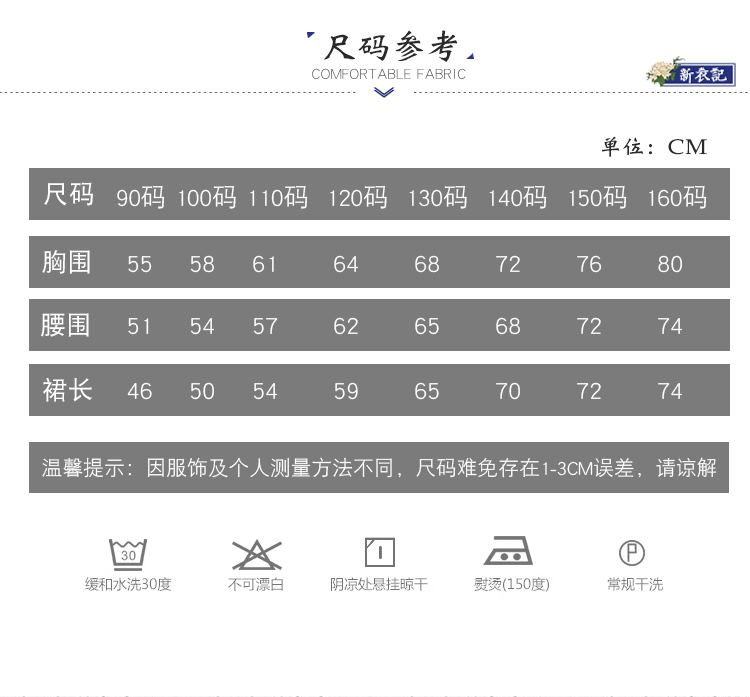The height and width of the screenshot is (697, 750).
Task: Click the 裙长 row label
Action: tap(67, 390)
